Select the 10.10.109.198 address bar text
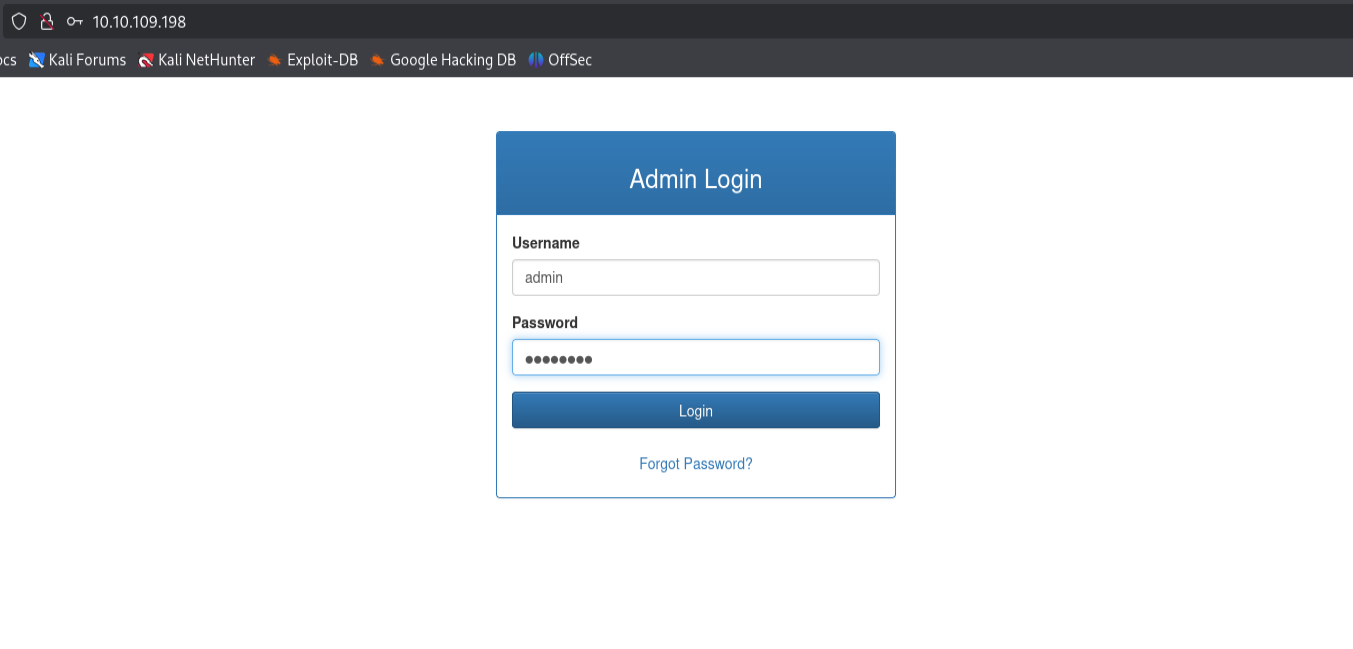Screen dimensions: 1353x649 point(139,21)
